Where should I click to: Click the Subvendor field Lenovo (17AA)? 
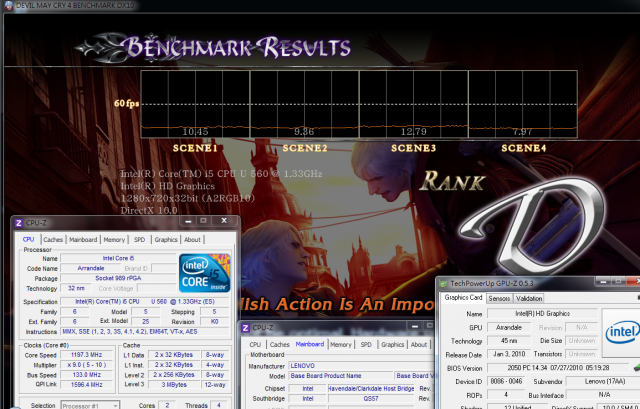point(604,381)
